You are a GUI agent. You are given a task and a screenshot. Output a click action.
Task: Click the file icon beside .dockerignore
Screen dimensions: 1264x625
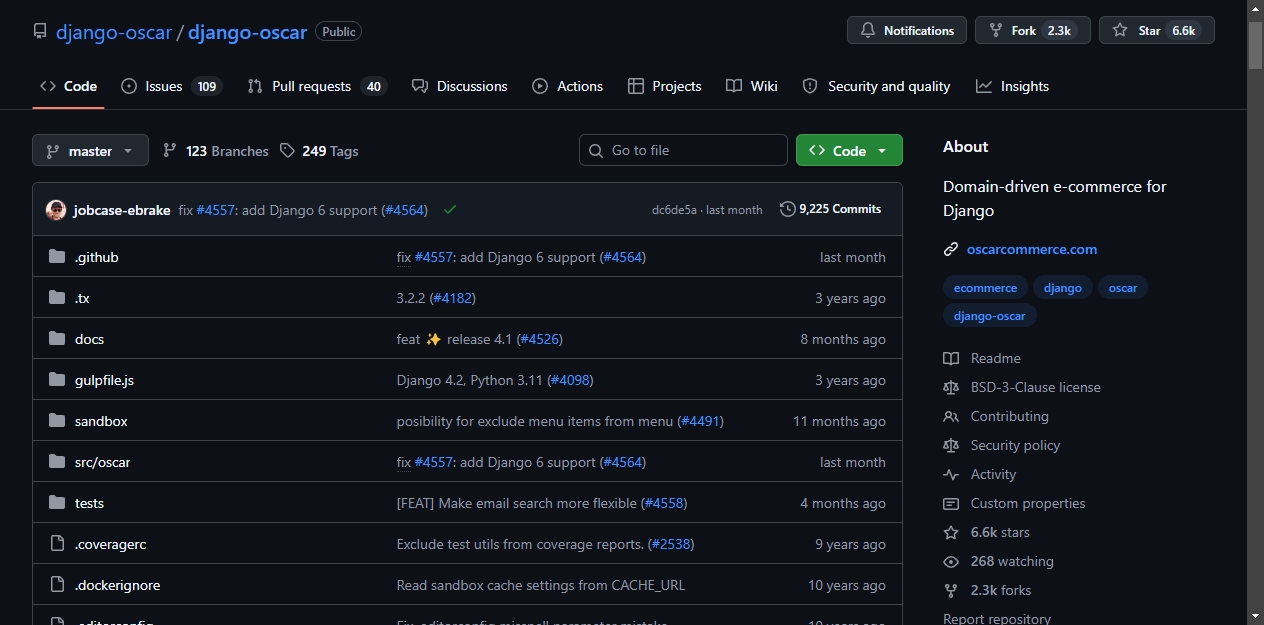click(57, 585)
